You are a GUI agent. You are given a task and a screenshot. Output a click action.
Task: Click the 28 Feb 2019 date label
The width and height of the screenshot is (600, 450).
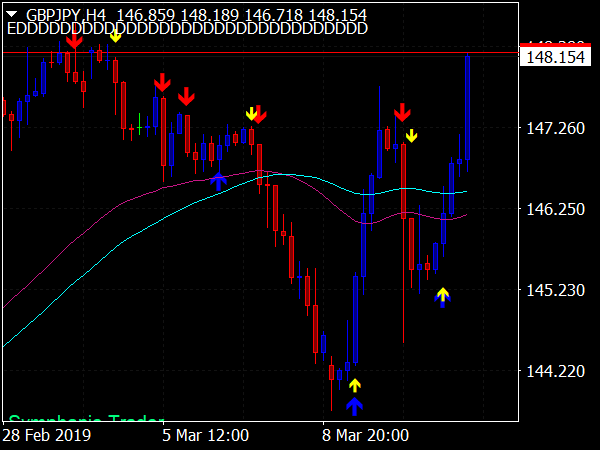tap(47, 435)
